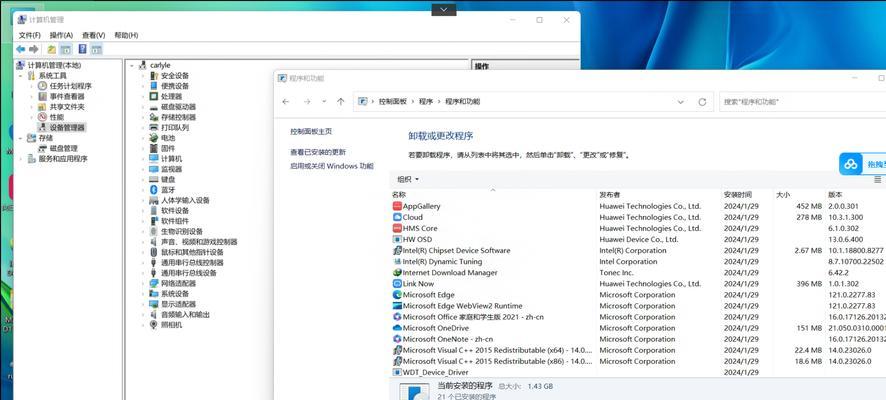Click the 启用或关闭 Windows 功能 link
886x400 pixels.
331,166
